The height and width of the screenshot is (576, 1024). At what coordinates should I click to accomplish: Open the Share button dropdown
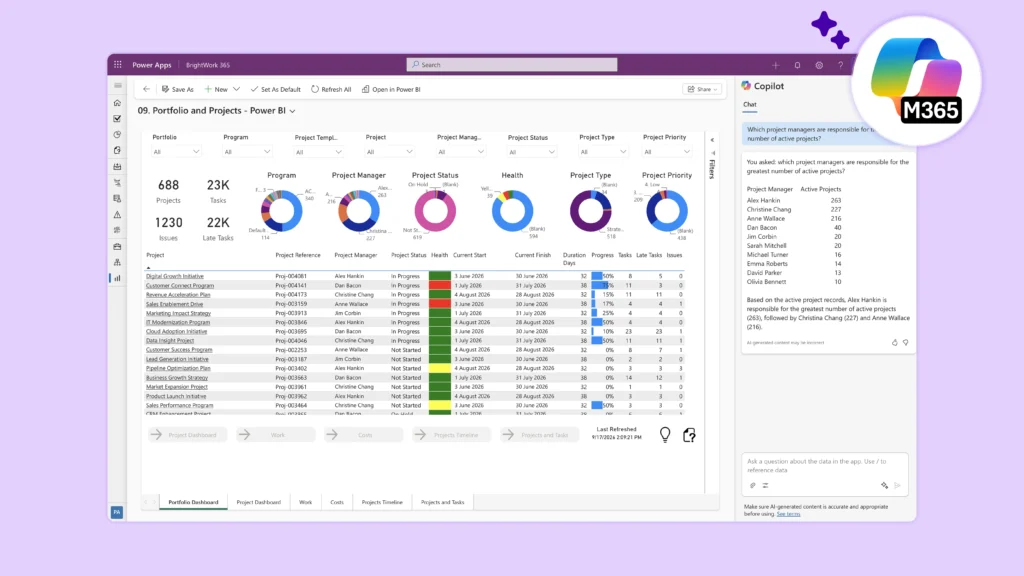[703, 89]
